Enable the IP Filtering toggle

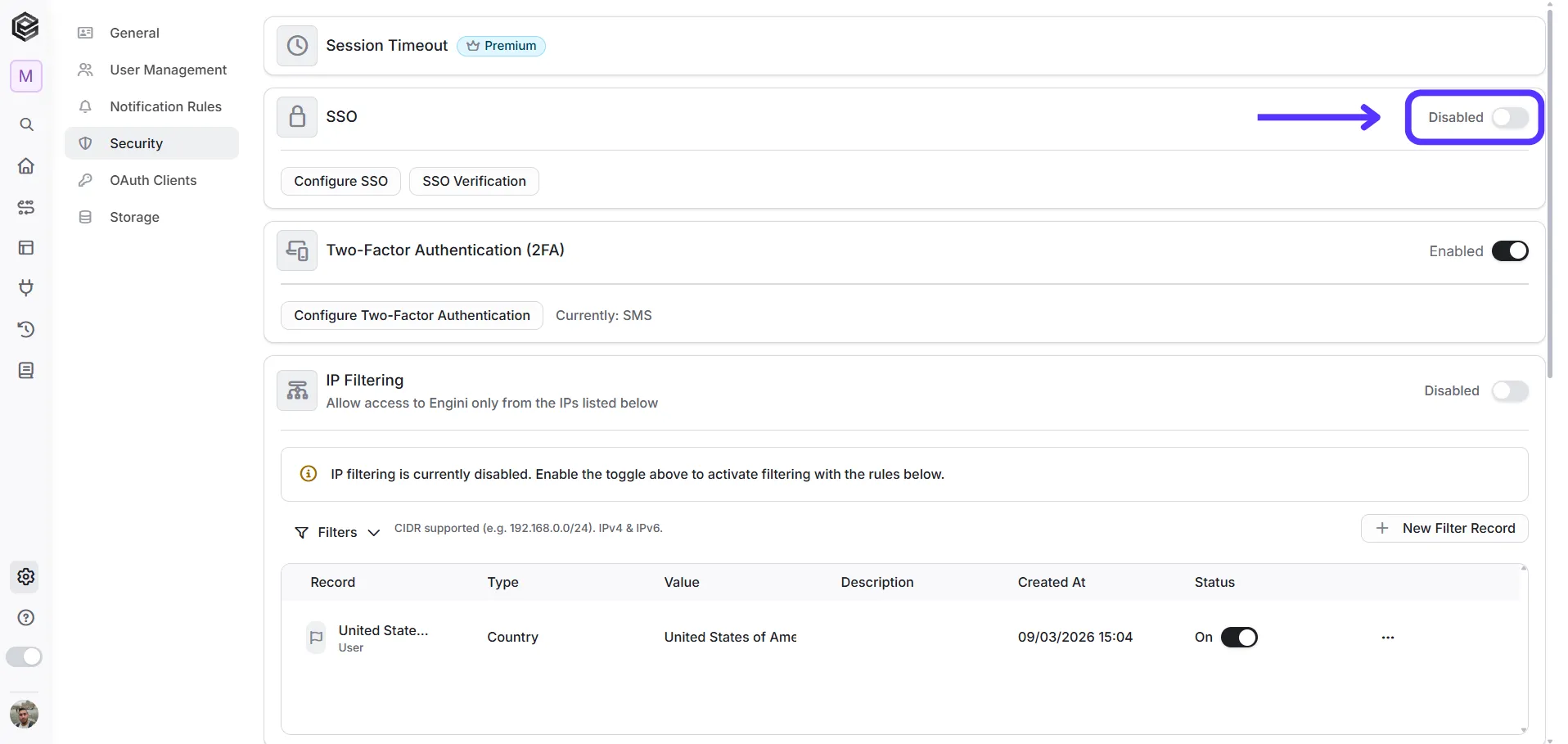click(x=1510, y=391)
